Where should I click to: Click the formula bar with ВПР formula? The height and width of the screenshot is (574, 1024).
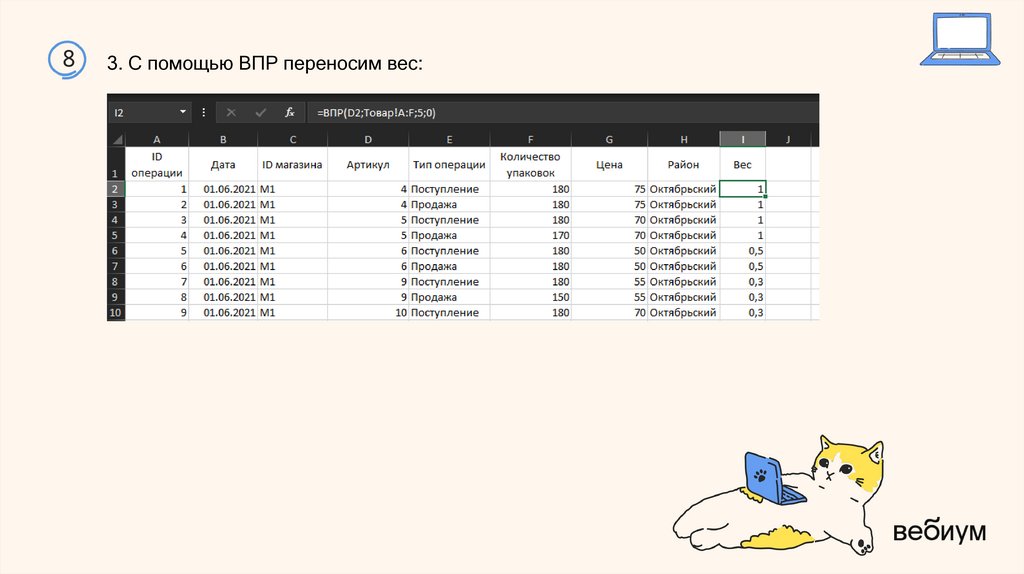562,112
